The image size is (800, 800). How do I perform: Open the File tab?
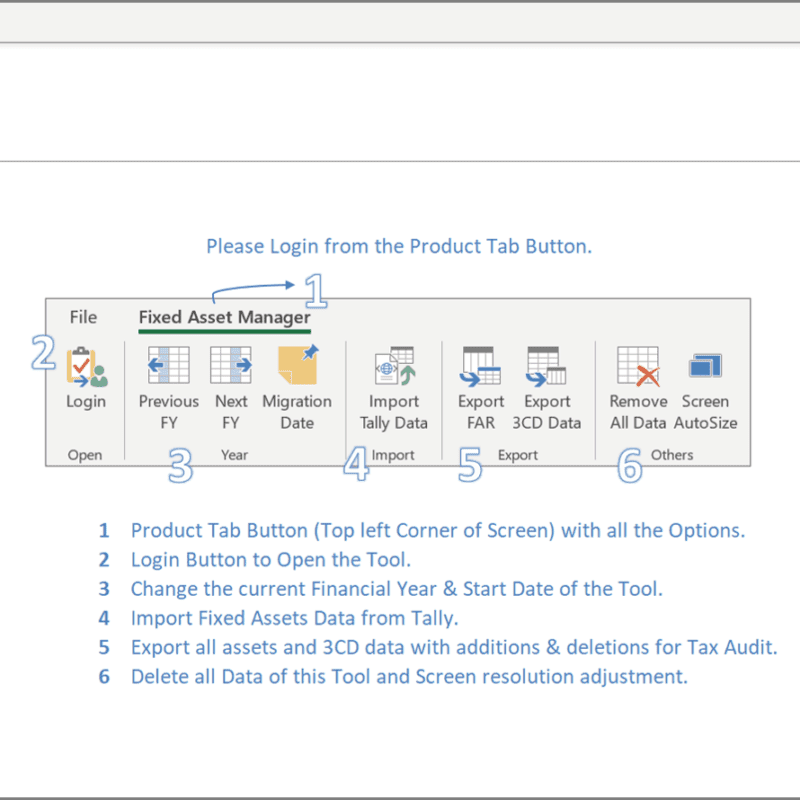[x=83, y=317]
